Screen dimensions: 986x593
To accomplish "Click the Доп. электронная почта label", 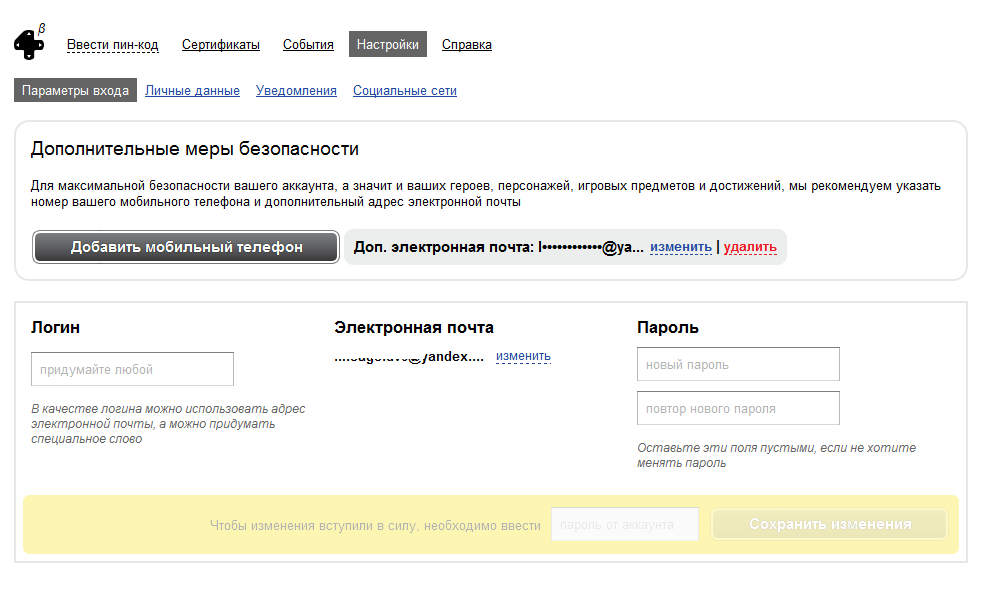I will [x=443, y=247].
